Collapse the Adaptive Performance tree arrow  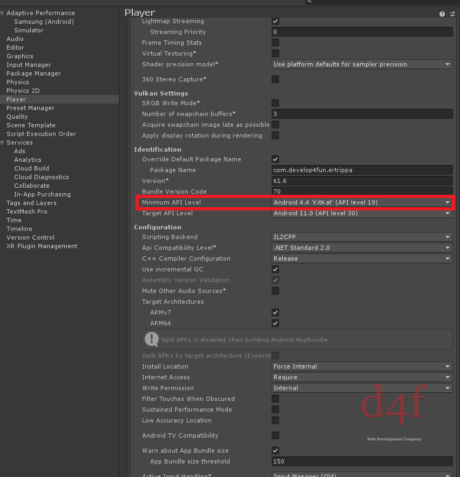pyautogui.click(x=2, y=13)
